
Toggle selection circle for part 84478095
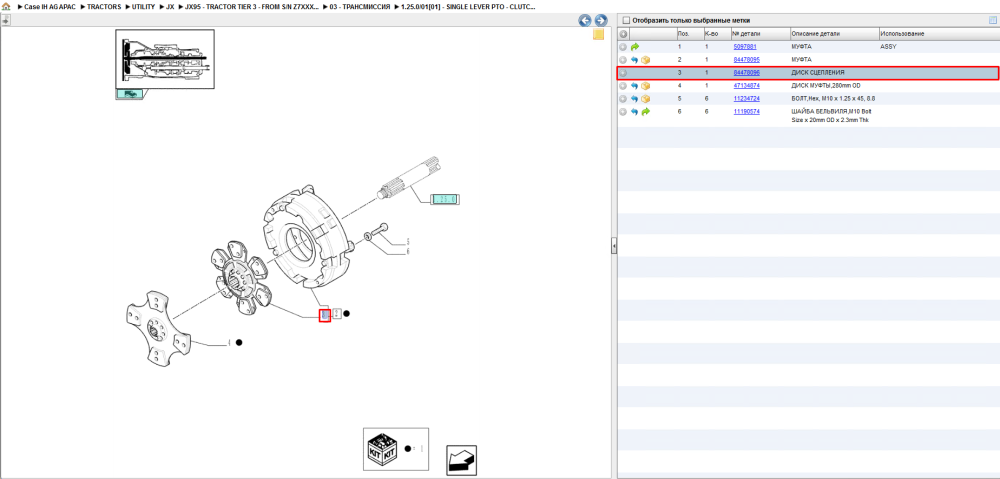[623, 60]
